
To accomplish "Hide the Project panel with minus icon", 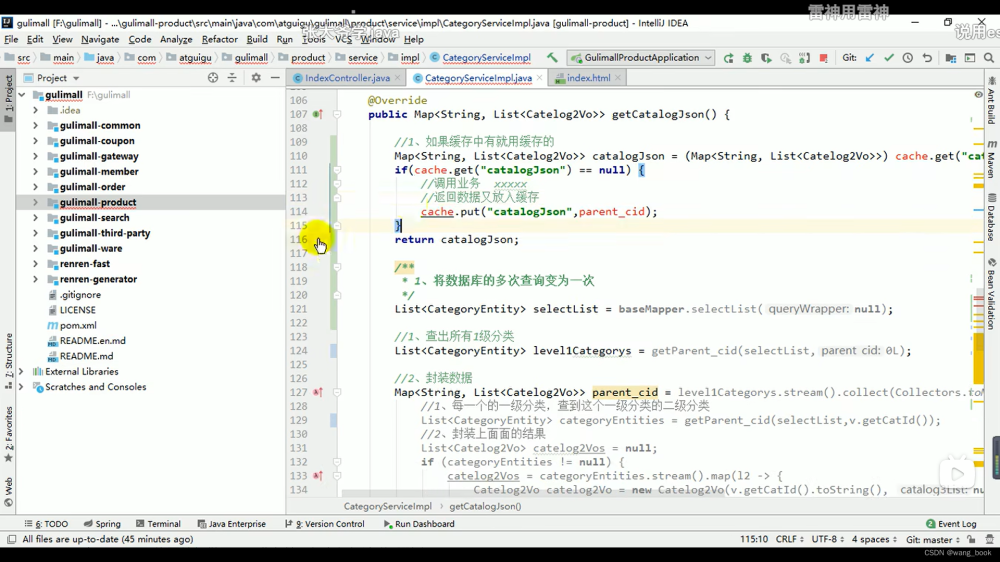I will [275, 78].
